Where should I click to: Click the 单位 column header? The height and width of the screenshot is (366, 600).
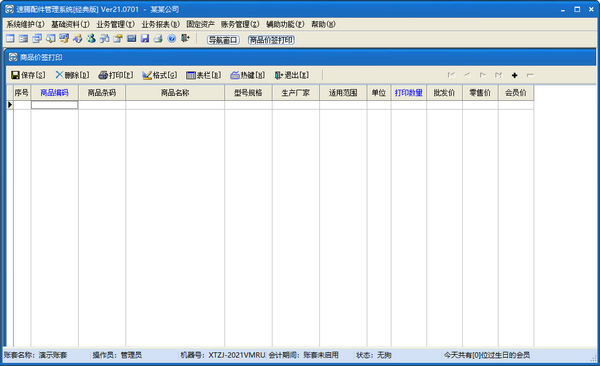click(379, 93)
